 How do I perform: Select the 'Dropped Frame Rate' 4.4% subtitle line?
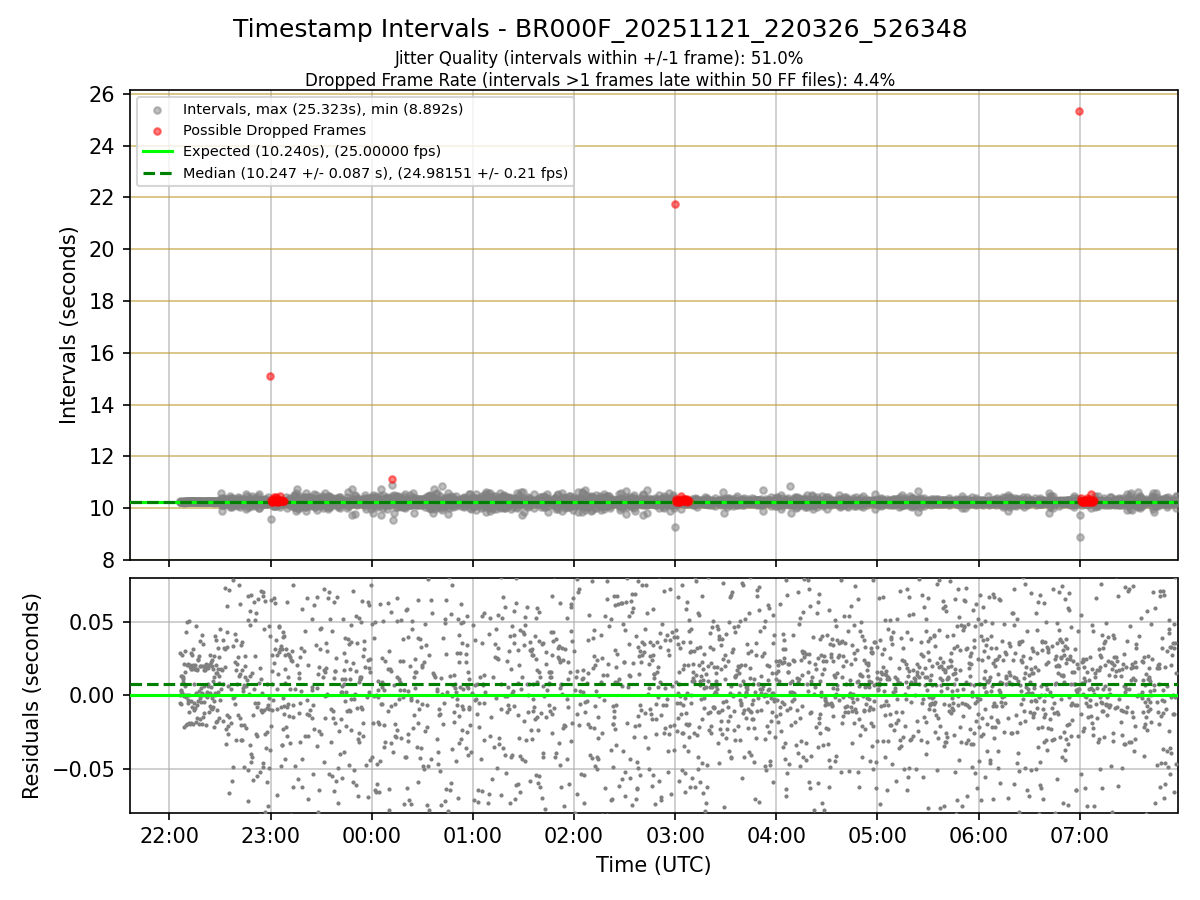click(x=600, y=79)
